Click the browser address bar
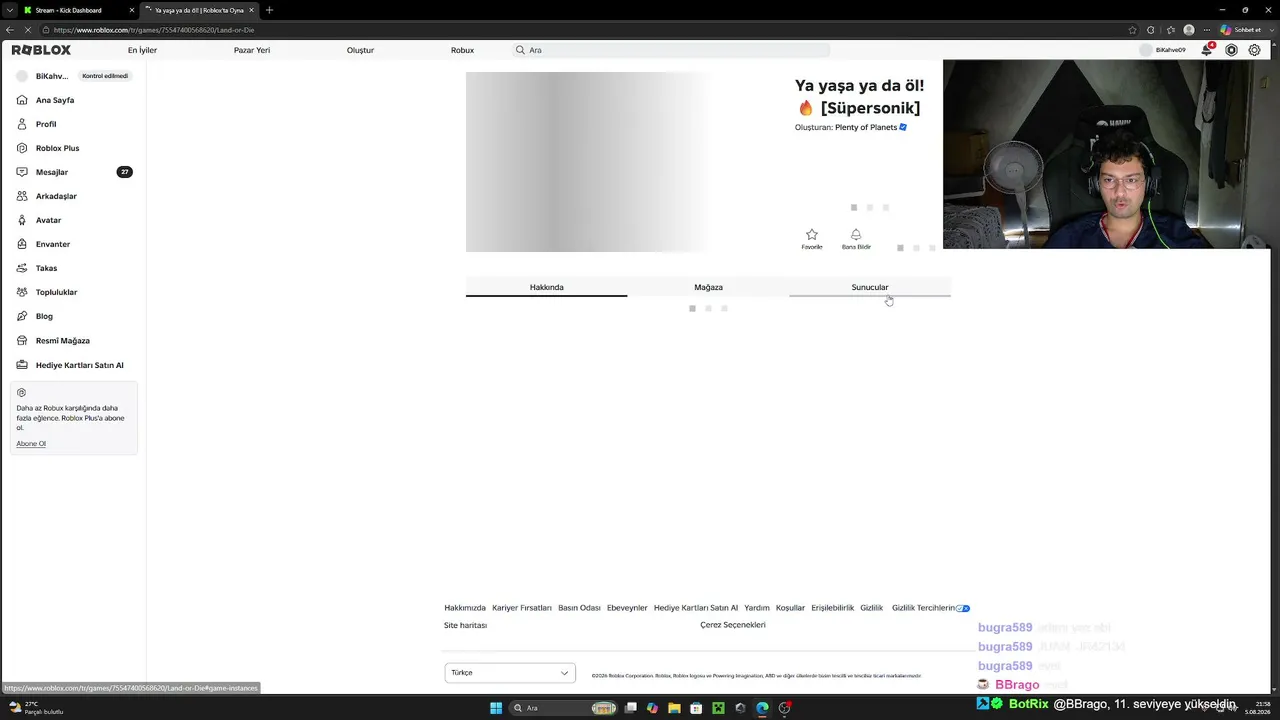1280x720 pixels. pos(590,30)
